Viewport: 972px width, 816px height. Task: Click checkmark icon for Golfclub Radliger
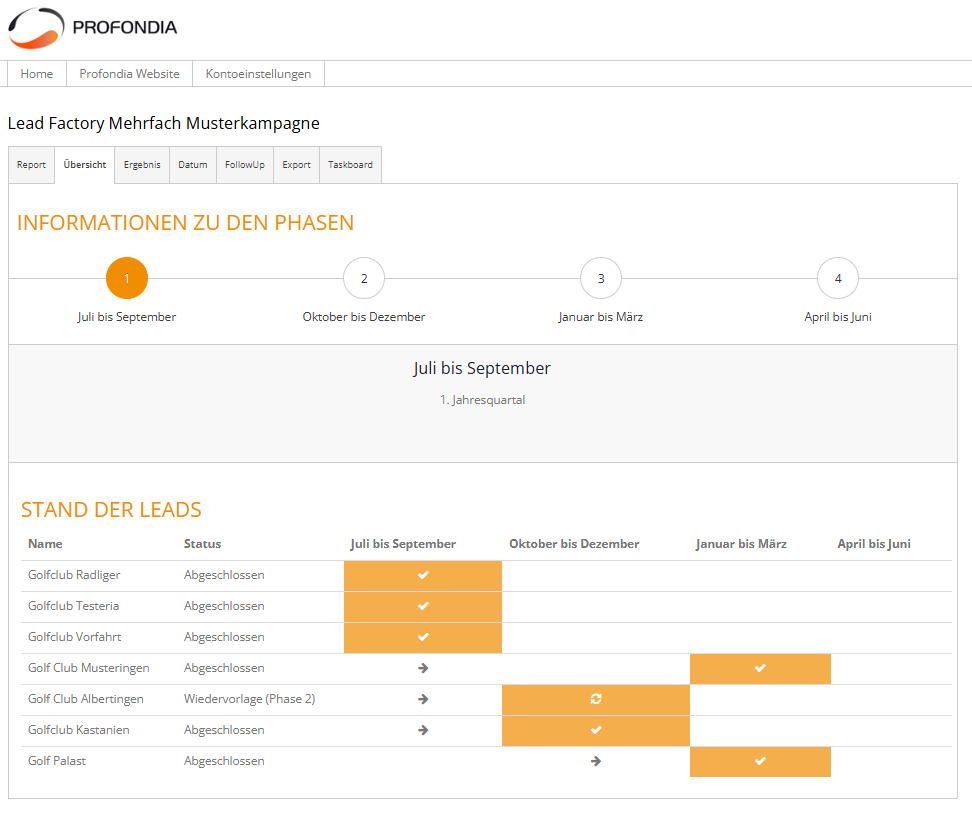(423, 575)
